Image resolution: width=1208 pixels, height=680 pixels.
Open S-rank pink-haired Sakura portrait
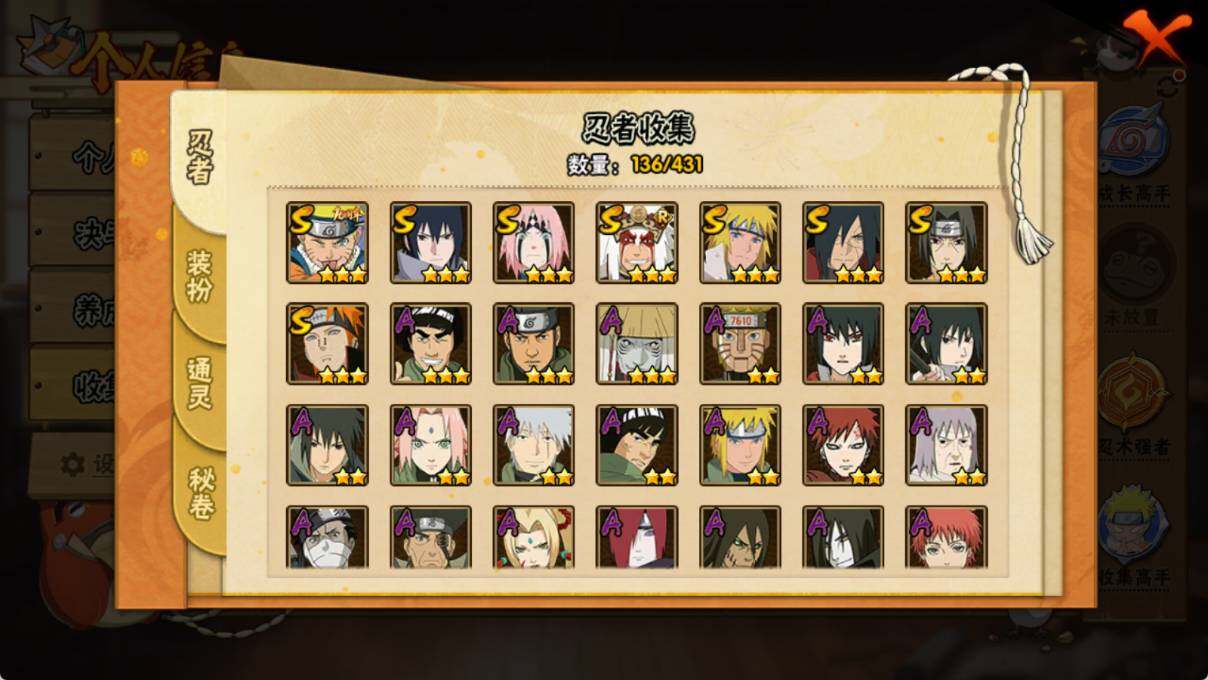tap(534, 242)
